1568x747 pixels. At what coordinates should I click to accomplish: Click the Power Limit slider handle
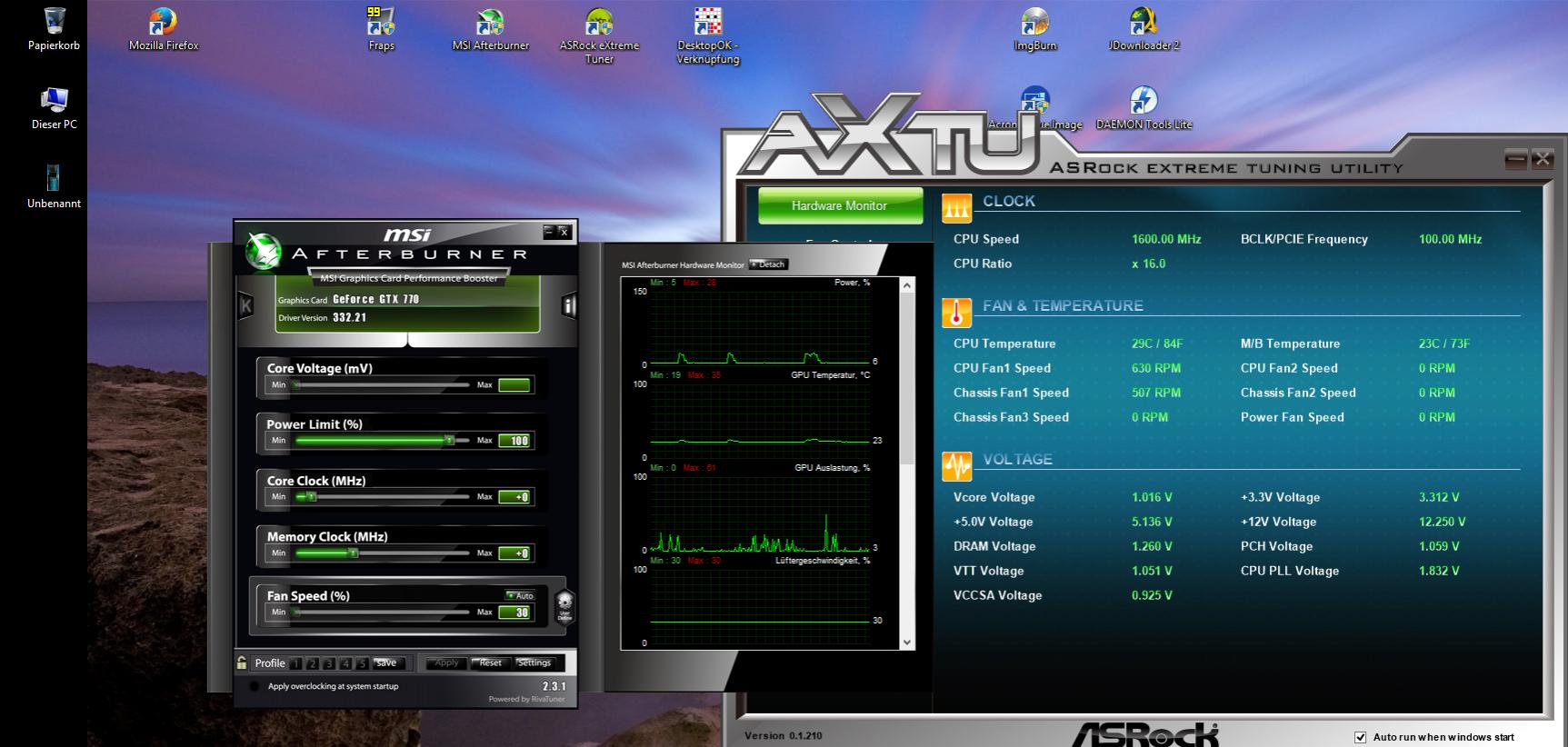tap(448, 441)
